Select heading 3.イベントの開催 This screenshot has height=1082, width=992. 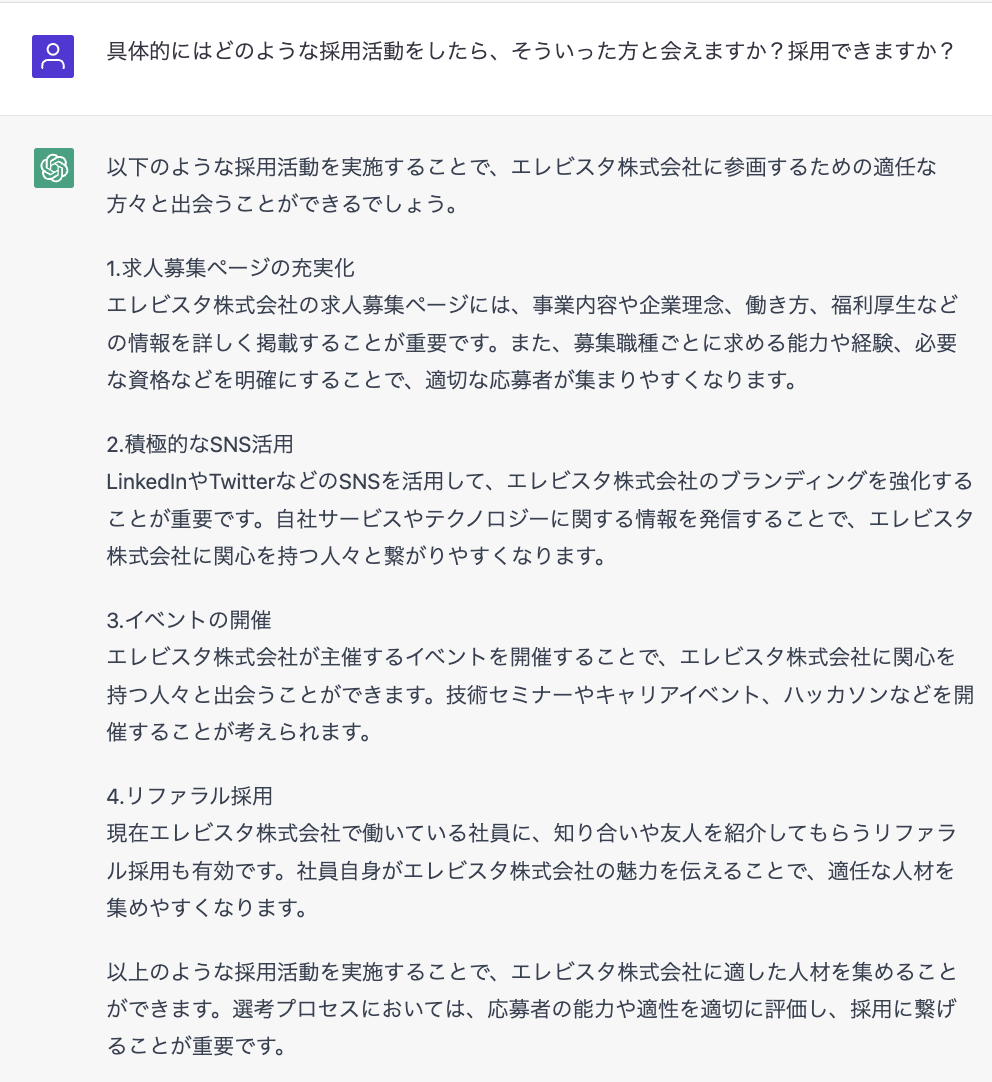click(189, 620)
